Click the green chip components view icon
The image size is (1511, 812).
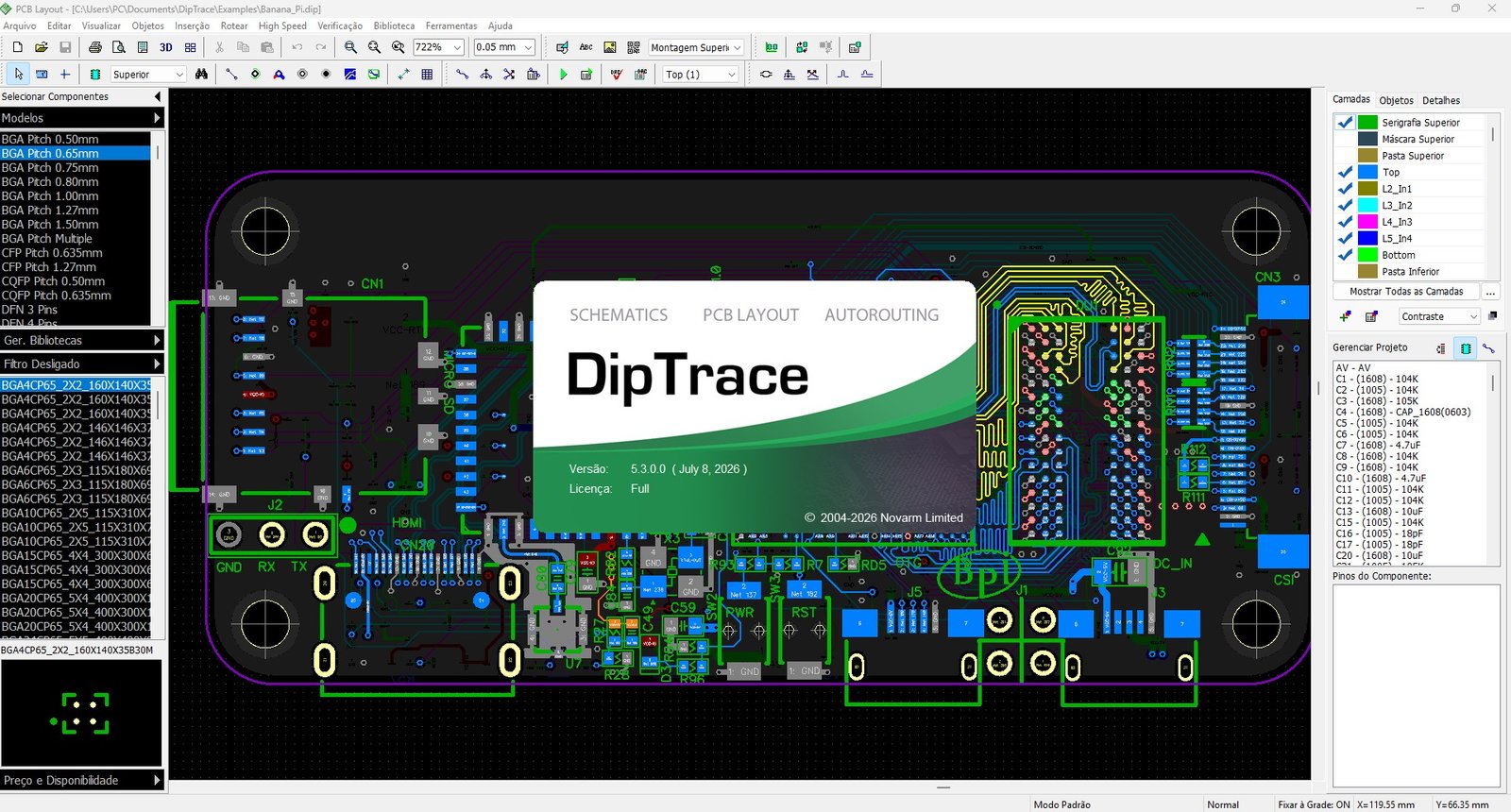(1466, 348)
